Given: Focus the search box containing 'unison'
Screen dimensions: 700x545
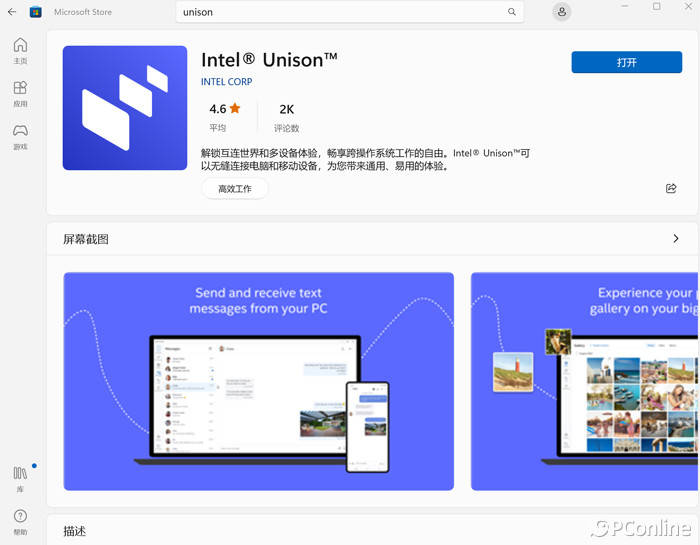Looking at the screenshot, I should [350, 12].
